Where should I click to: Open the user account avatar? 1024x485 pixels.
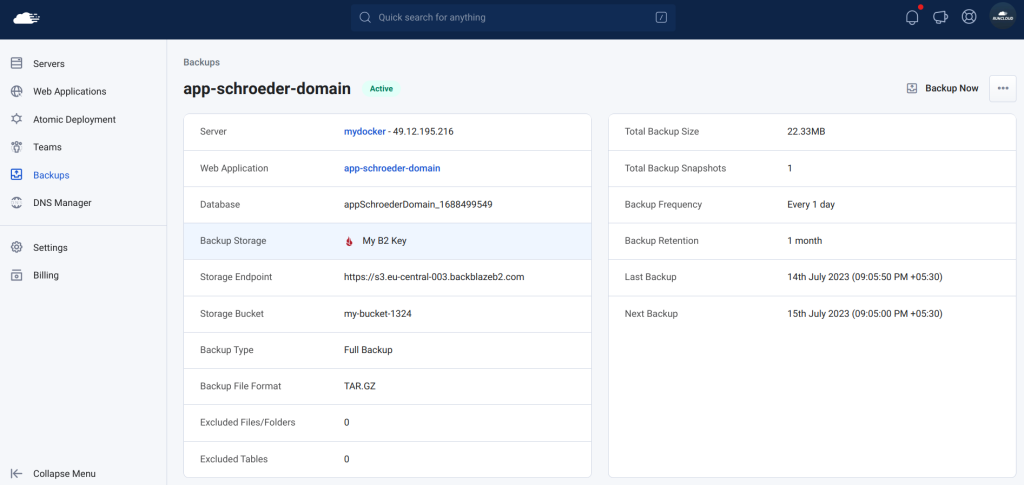click(x=1002, y=17)
